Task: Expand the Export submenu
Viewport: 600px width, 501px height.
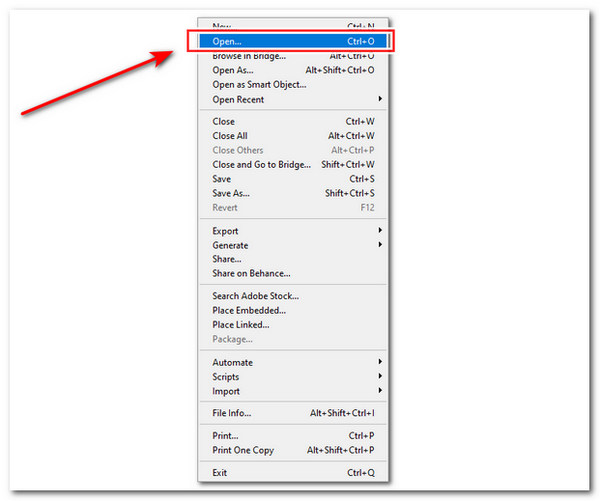Action: pyautogui.click(x=293, y=231)
